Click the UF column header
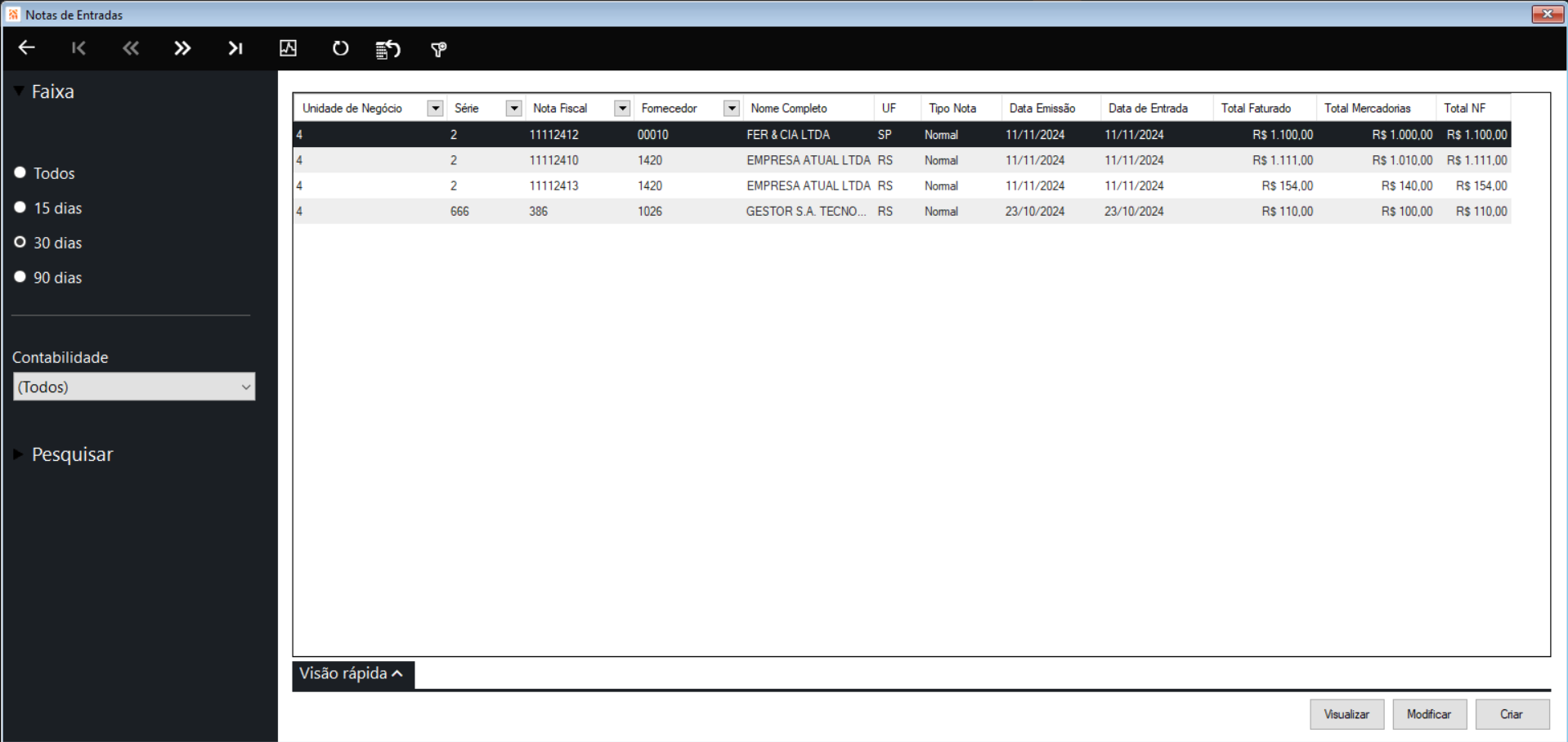1568x742 pixels. tap(898, 108)
